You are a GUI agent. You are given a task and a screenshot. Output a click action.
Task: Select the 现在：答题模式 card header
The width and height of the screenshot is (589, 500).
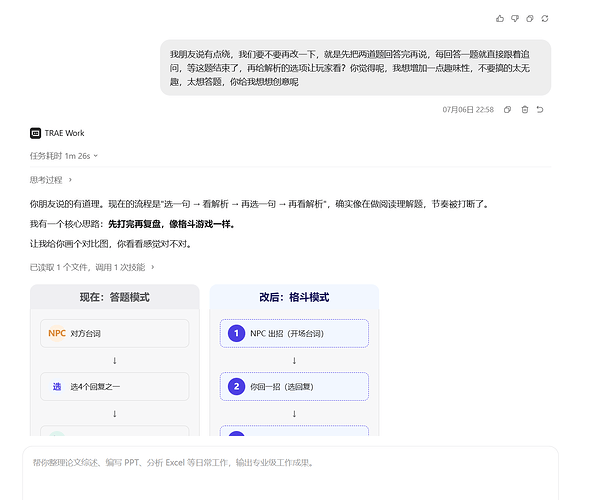tap(115, 297)
